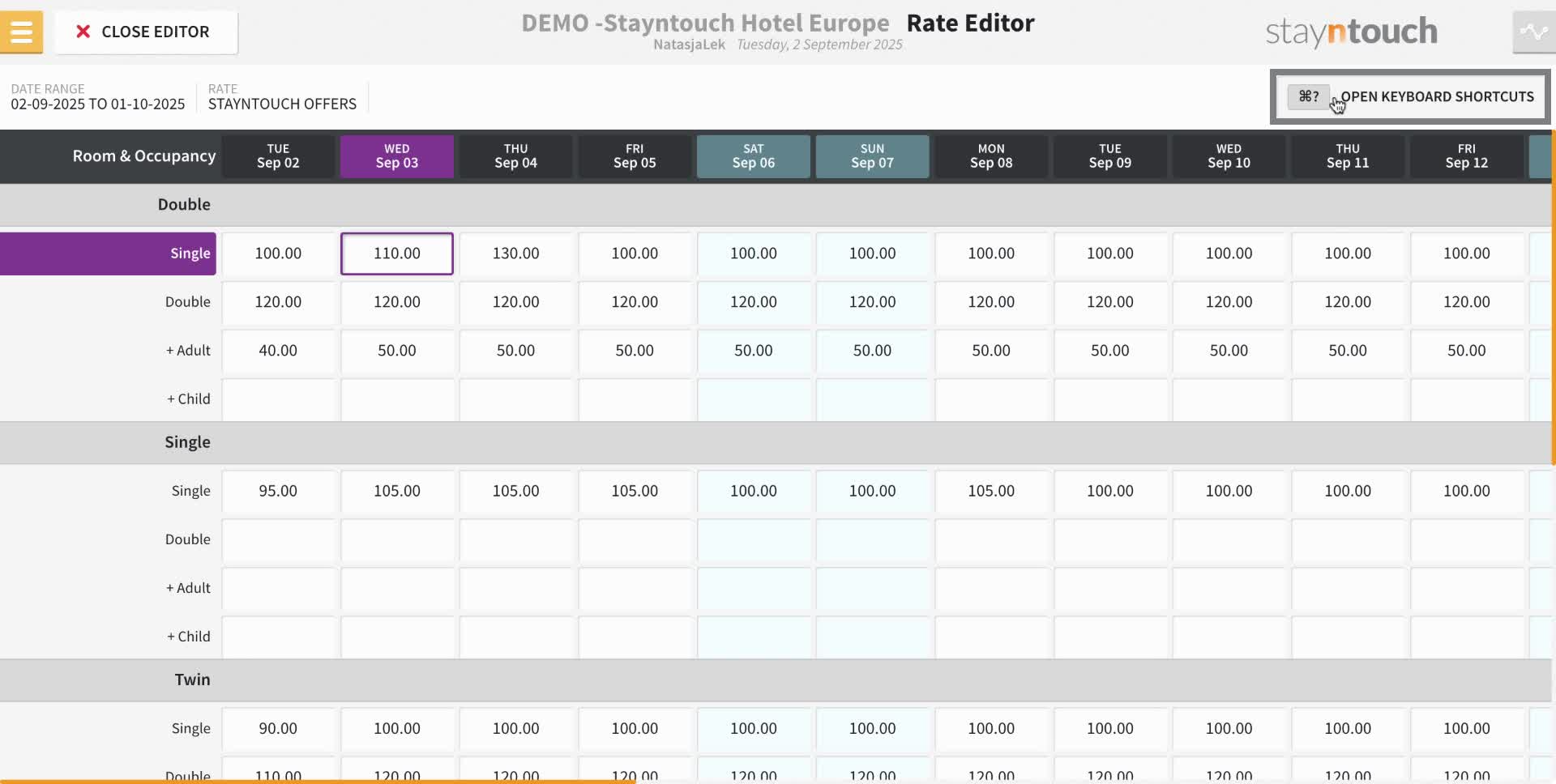Select the FRI Sep 12 column header
The width and height of the screenshot is (1556, 784).
tap(1467, 156)
